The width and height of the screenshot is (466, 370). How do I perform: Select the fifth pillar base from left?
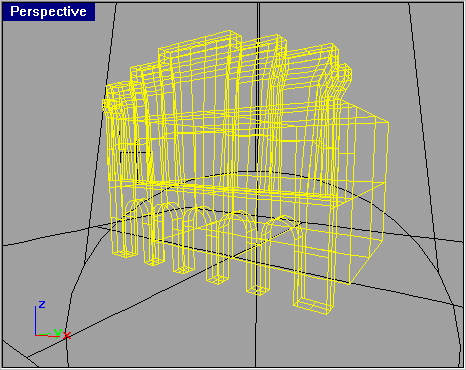pyautogui.click(x=258, y=290)
